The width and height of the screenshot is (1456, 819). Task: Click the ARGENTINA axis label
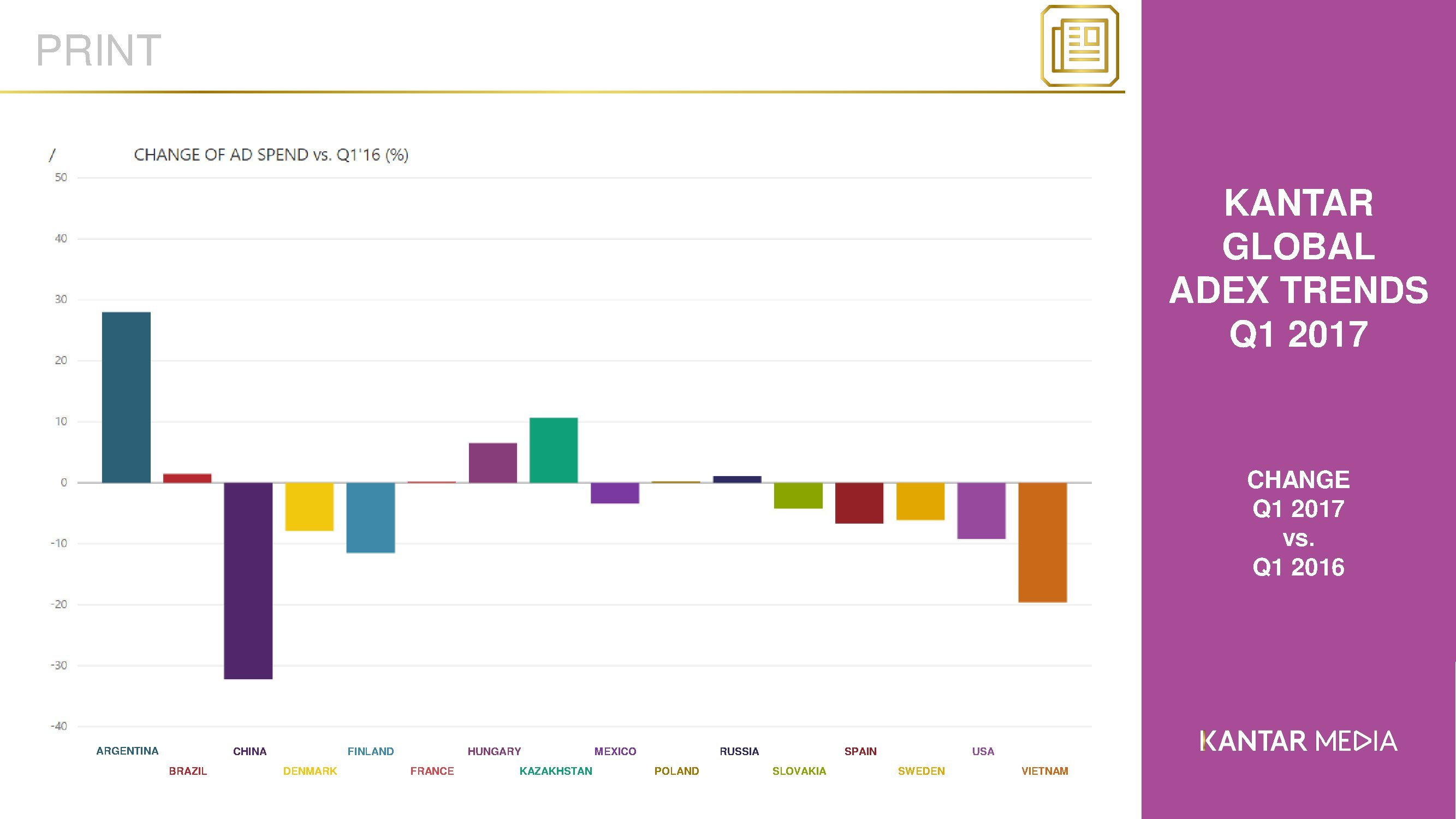coord(127,751)
